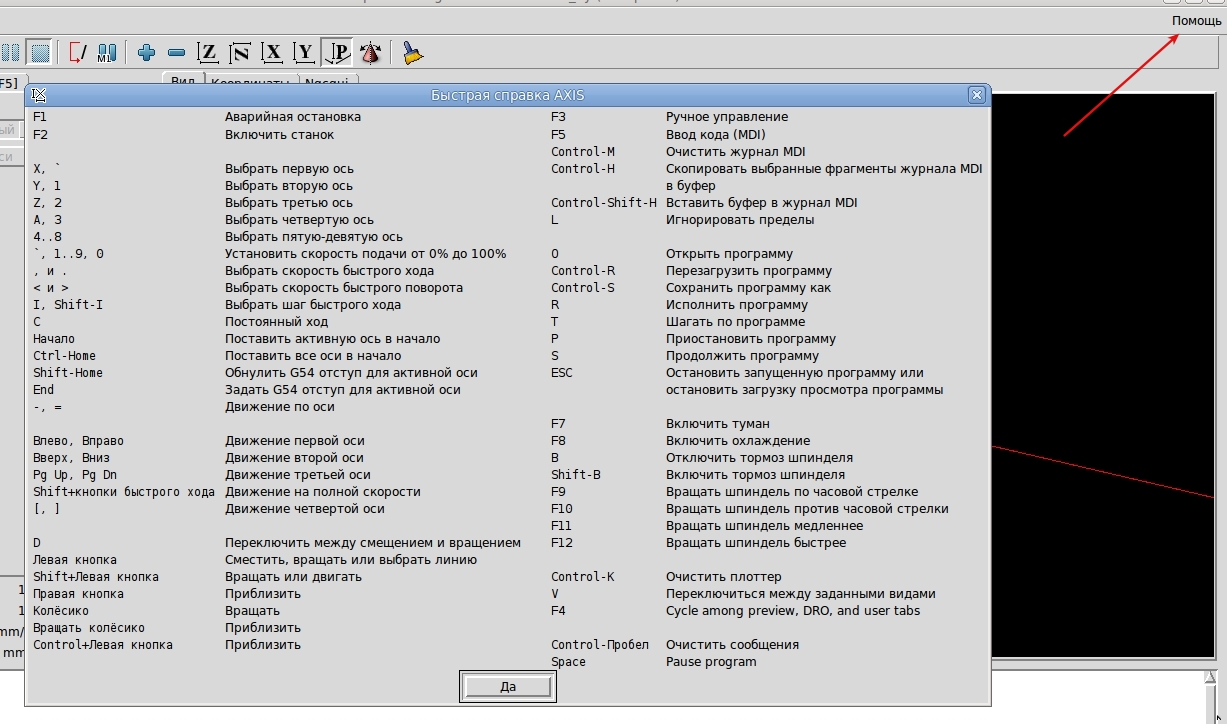Click 'Переключить между смещением и вращением' text
The image size is (1227, 724).
373,543
